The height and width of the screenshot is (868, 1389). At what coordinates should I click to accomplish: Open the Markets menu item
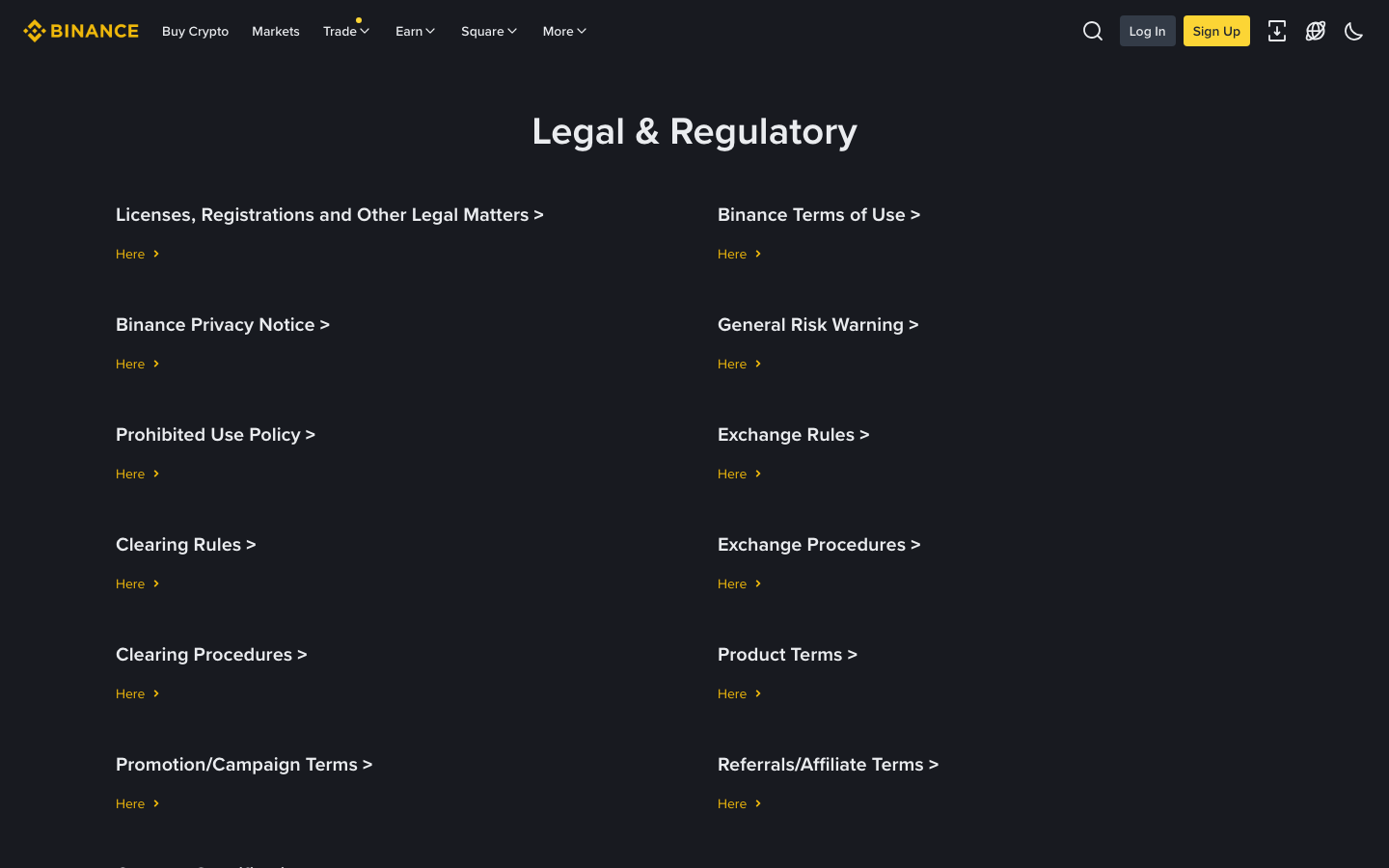[275, 31]
